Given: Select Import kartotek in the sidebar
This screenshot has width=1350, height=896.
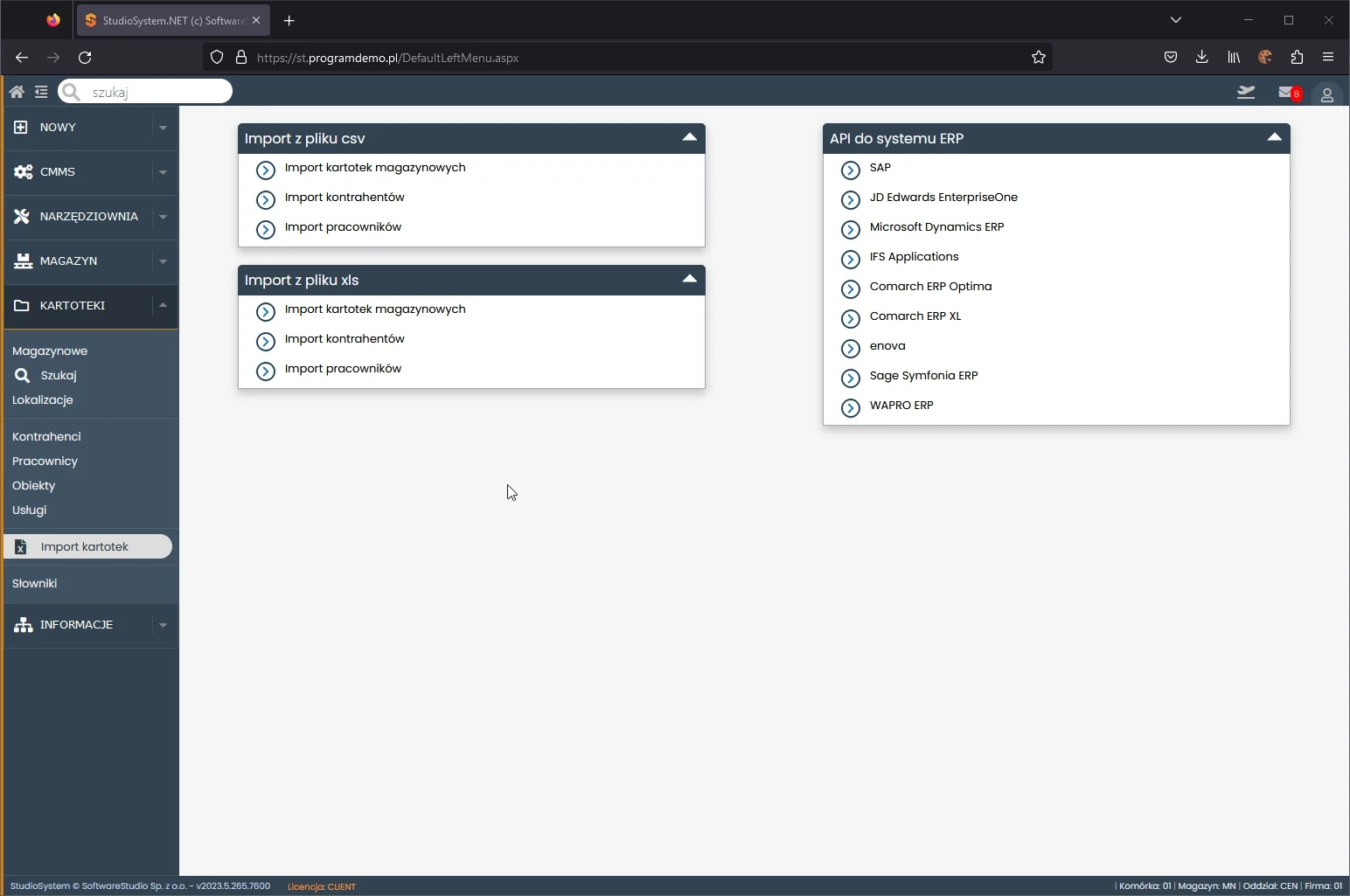Looking at the screenshot, I should coord(85,546).
